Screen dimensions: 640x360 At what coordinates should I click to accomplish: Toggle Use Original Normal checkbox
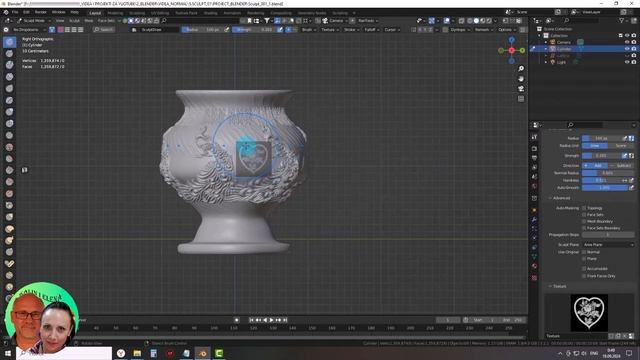[584, 252]
